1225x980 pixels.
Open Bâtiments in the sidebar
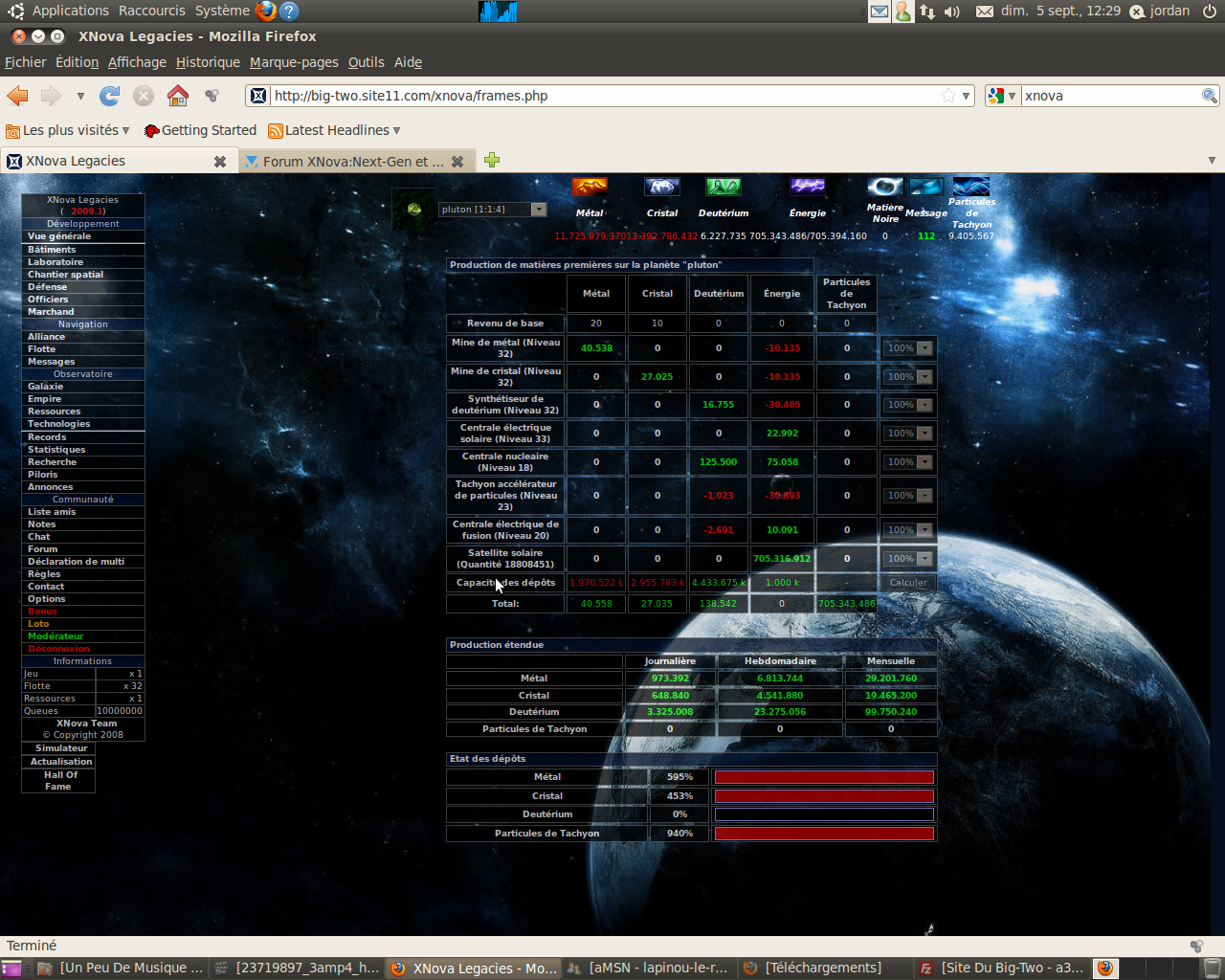pyautogui.click(x=52, y=250)
